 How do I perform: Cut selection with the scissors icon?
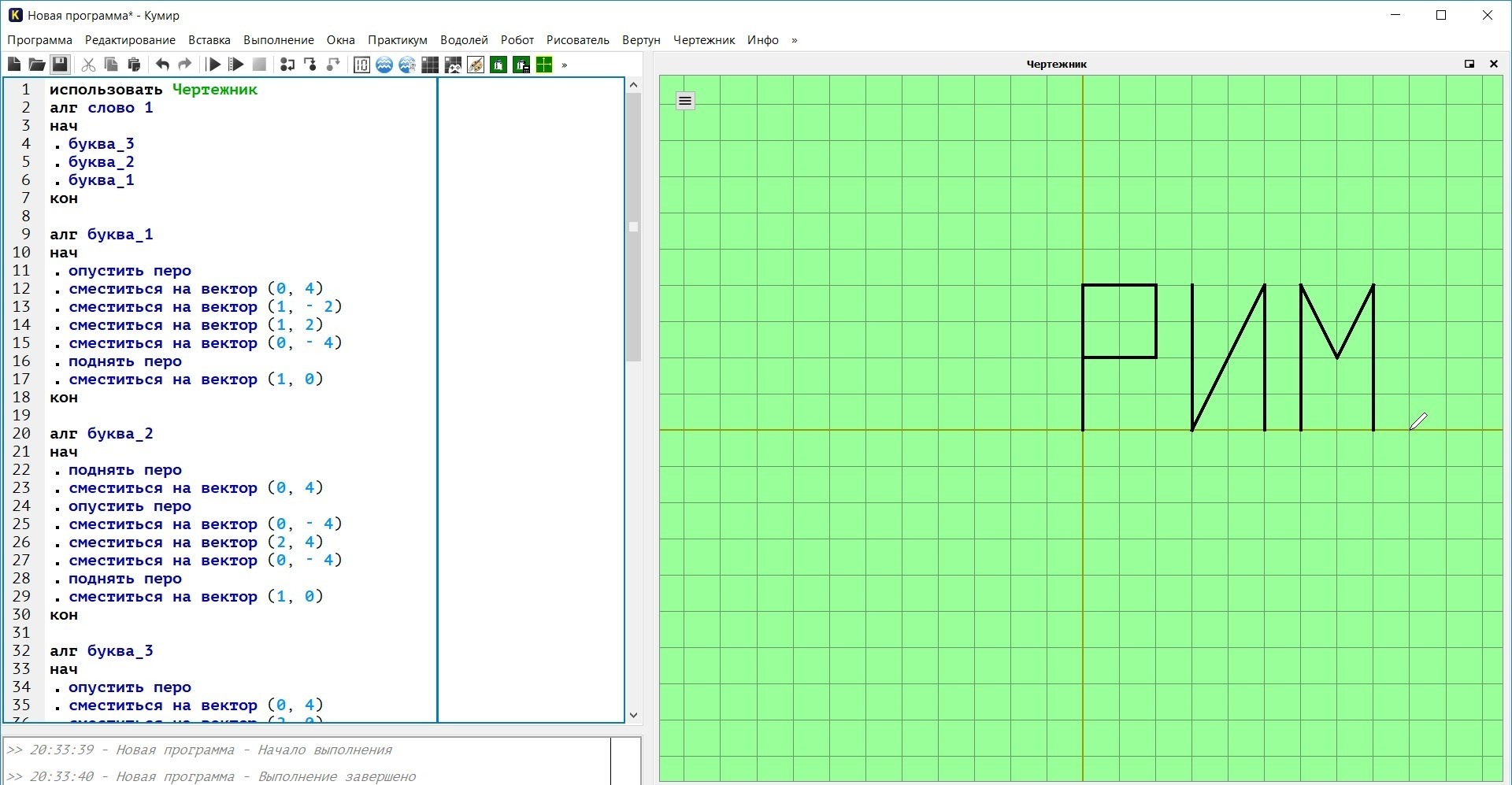point(88,65)
